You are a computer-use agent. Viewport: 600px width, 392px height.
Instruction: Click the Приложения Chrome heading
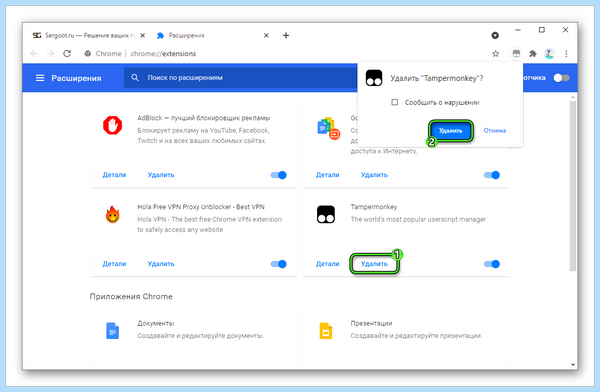131,296
